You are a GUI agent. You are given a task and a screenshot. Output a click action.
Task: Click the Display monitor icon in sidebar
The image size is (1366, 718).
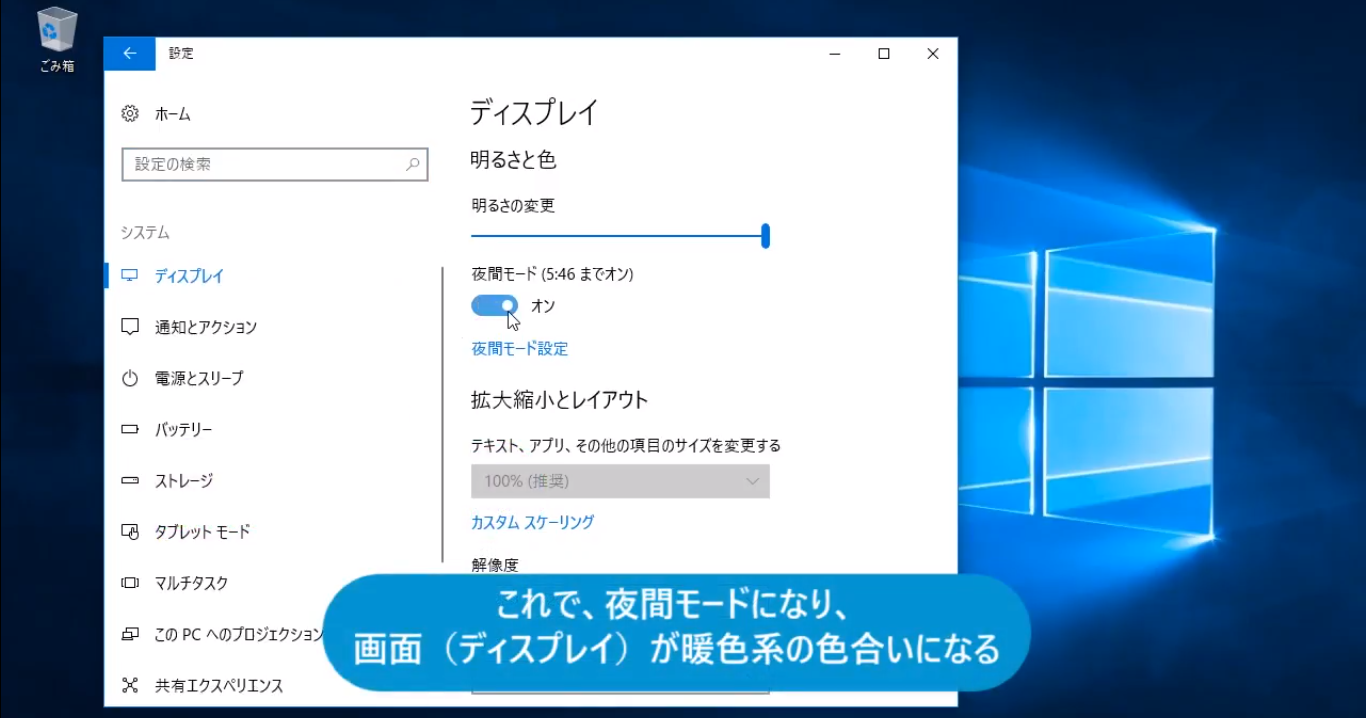(x=130, y=276)
